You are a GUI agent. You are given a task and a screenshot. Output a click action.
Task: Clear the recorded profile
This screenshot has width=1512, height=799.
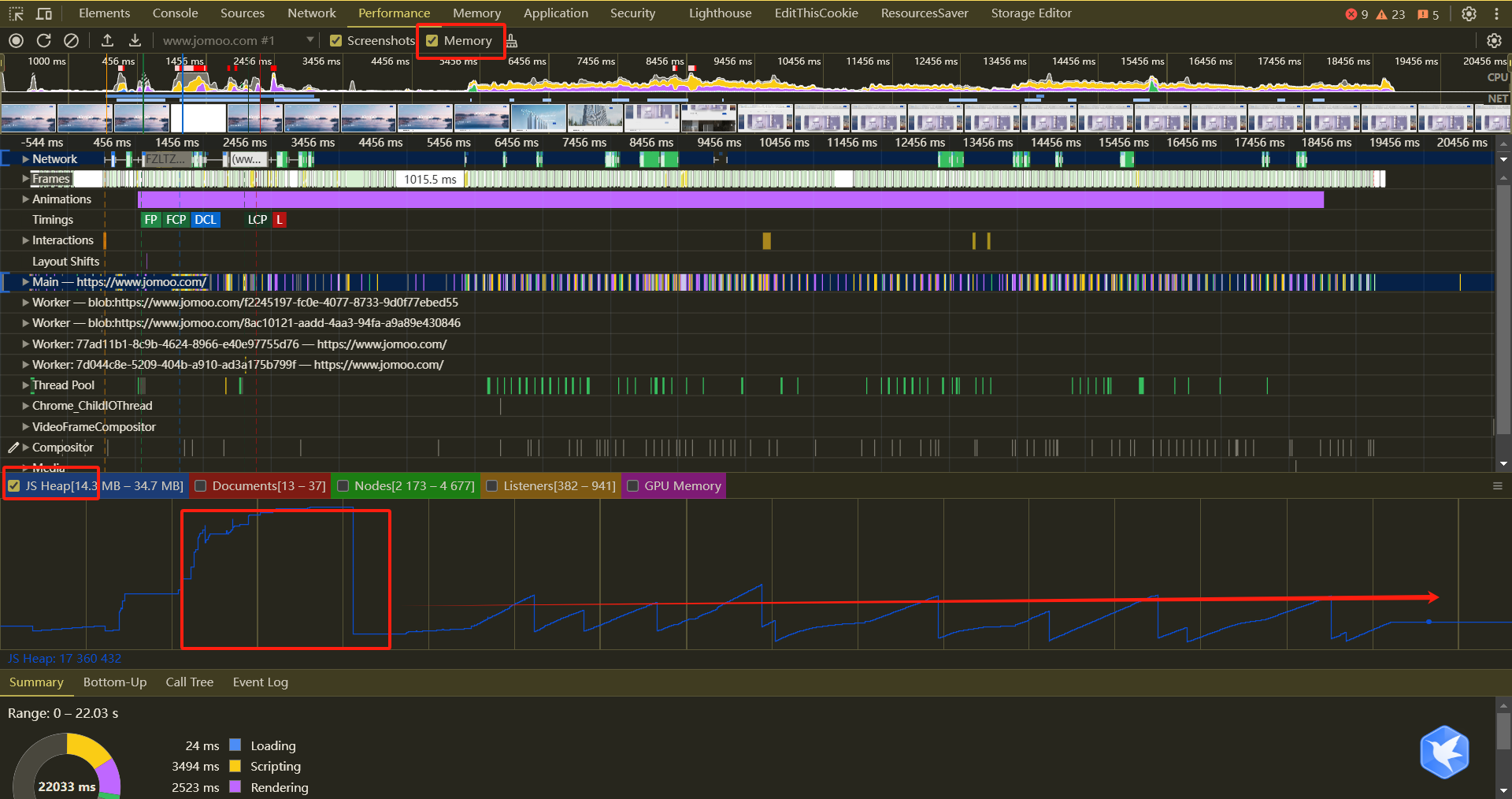(71, 40)
